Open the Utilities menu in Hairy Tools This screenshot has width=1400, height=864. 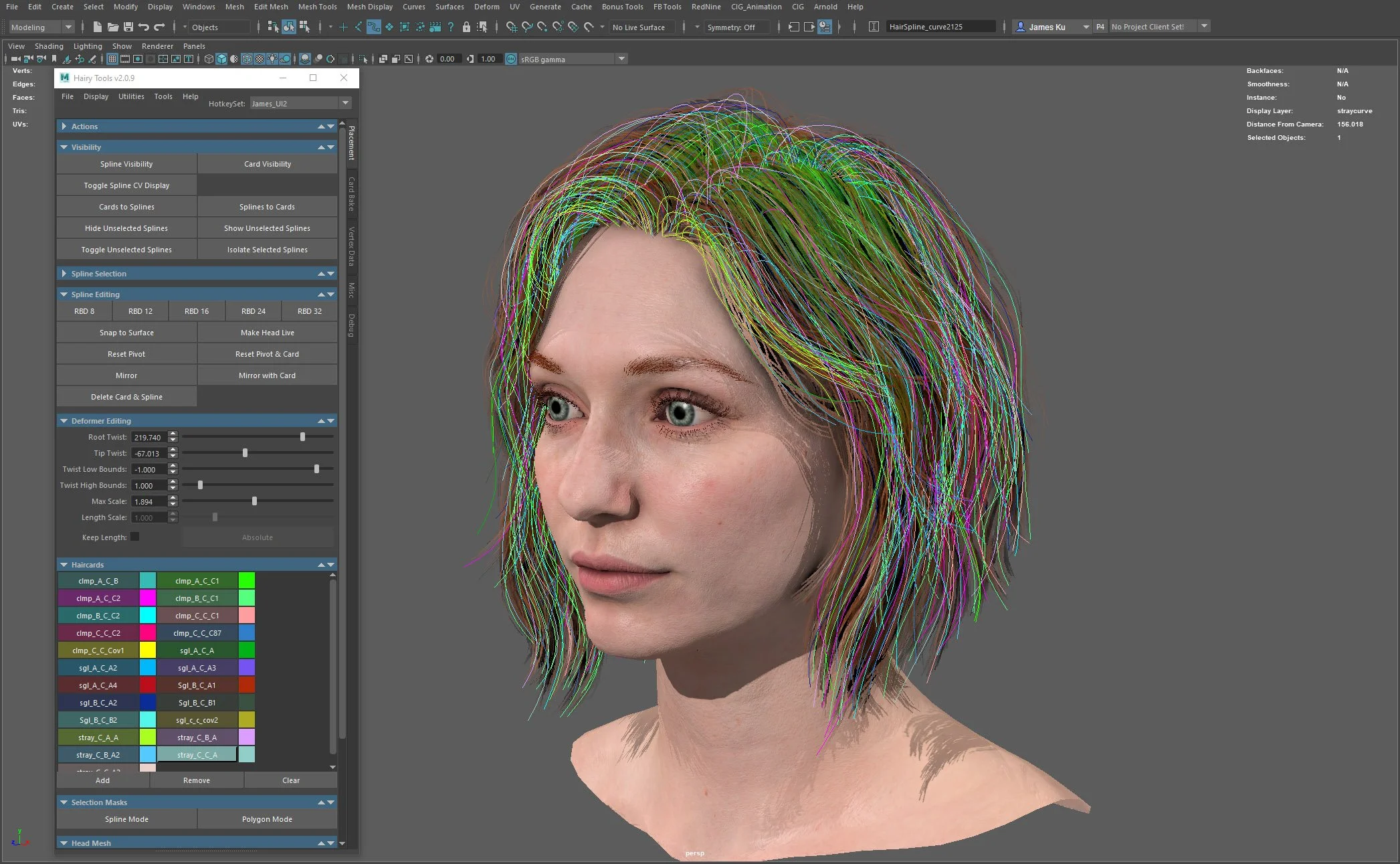coord(131,96)
